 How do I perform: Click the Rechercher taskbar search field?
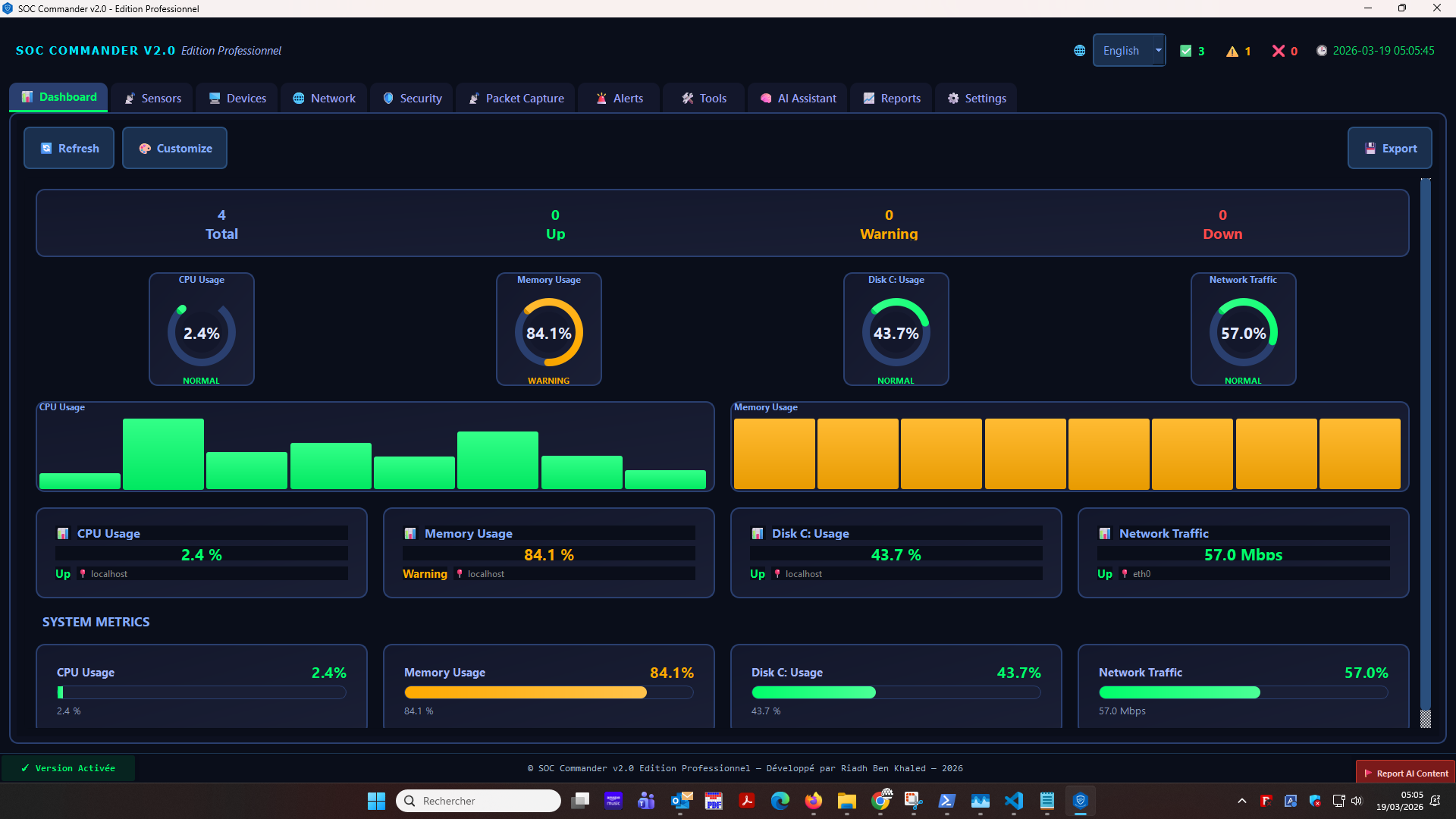[x=479, y=801]
